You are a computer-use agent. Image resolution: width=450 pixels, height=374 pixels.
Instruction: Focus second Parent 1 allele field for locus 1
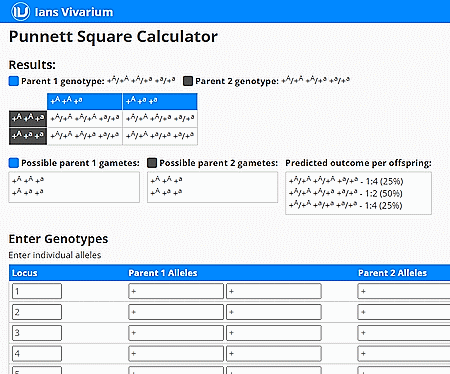tap(274, 291)
